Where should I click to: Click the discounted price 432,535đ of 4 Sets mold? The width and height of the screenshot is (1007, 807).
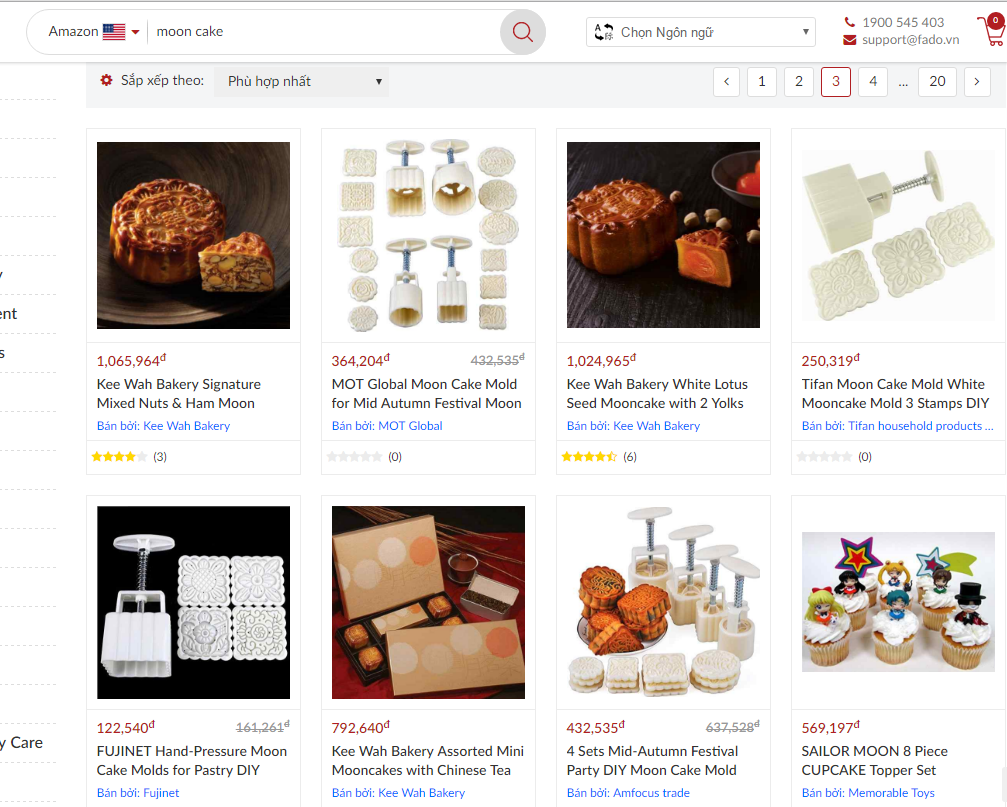point(595,727)
